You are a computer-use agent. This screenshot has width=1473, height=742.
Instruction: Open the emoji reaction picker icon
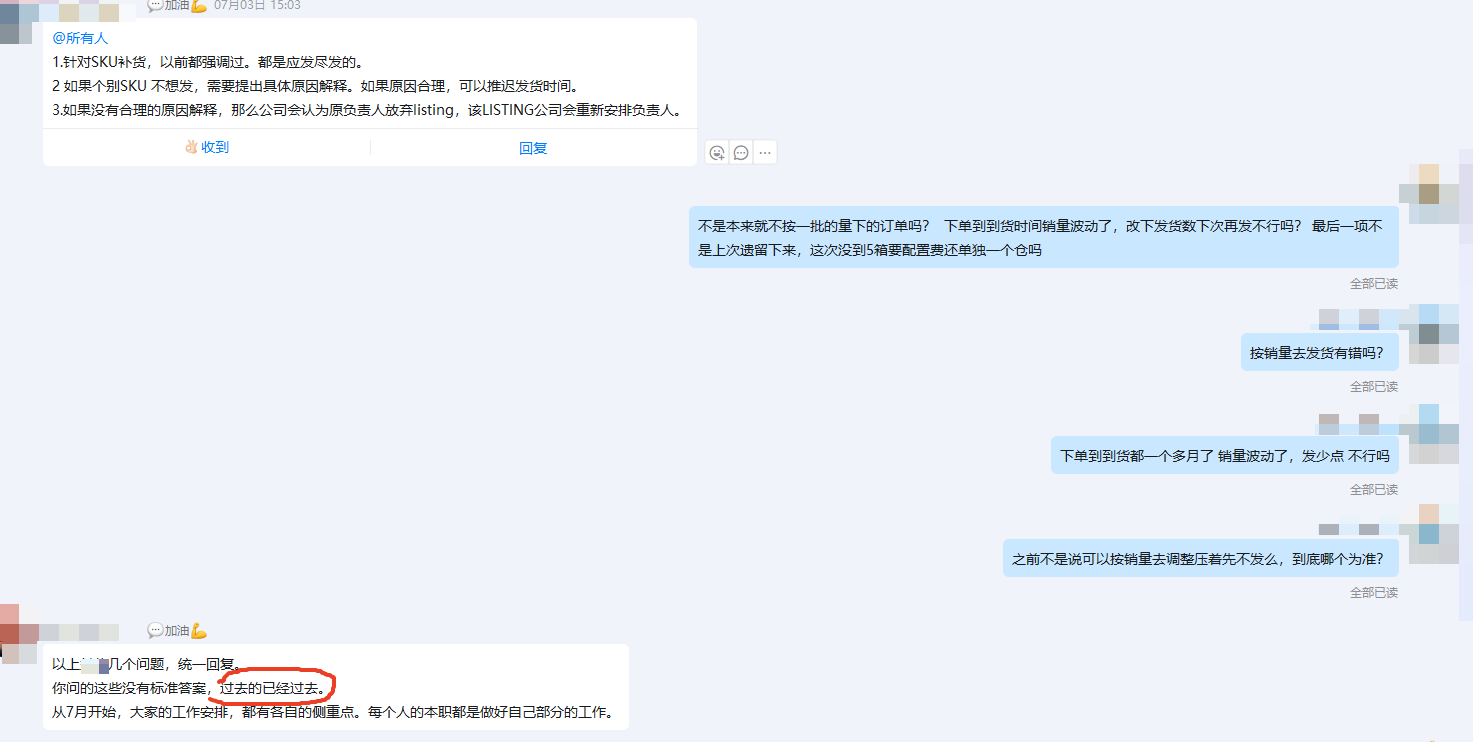[717, 153]
